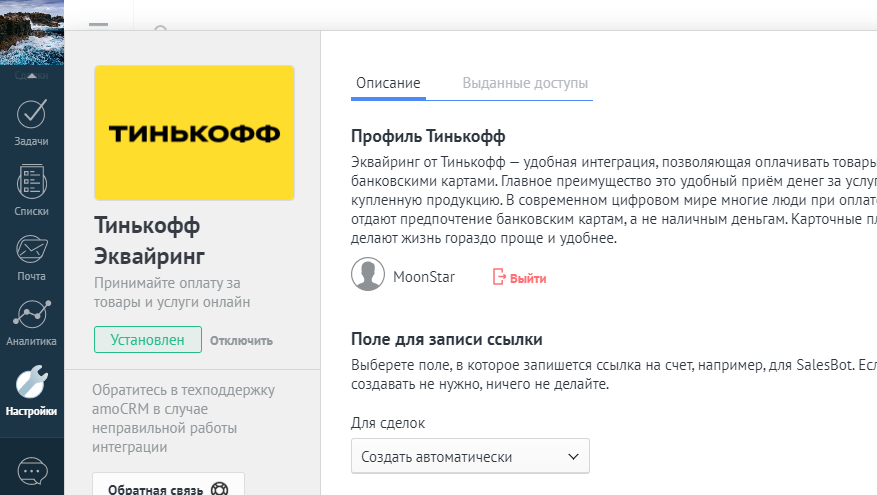
Task: Click the account avatar image in the sidebar
Action: click(32, 32)
